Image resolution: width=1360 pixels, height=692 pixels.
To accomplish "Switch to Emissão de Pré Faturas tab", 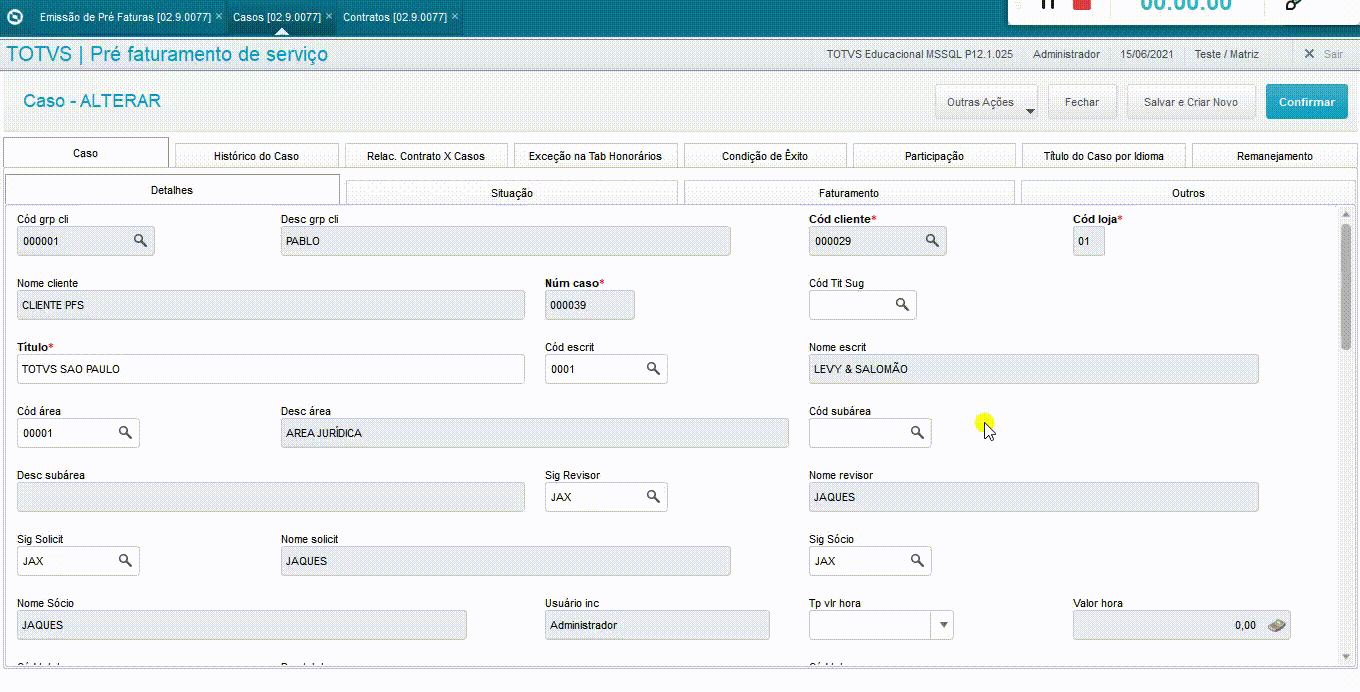I will tap(125, 17).
